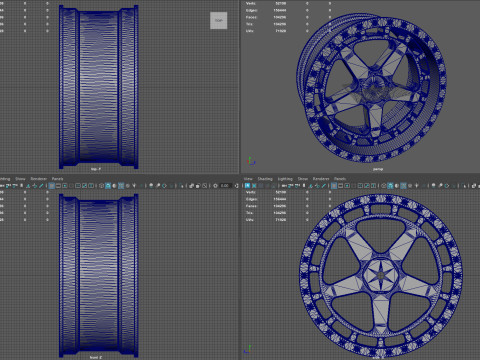Viewport: 480px width, 360px height.
Task: Click exposure value field showing 0.00
Action: [x=225, y=186]
